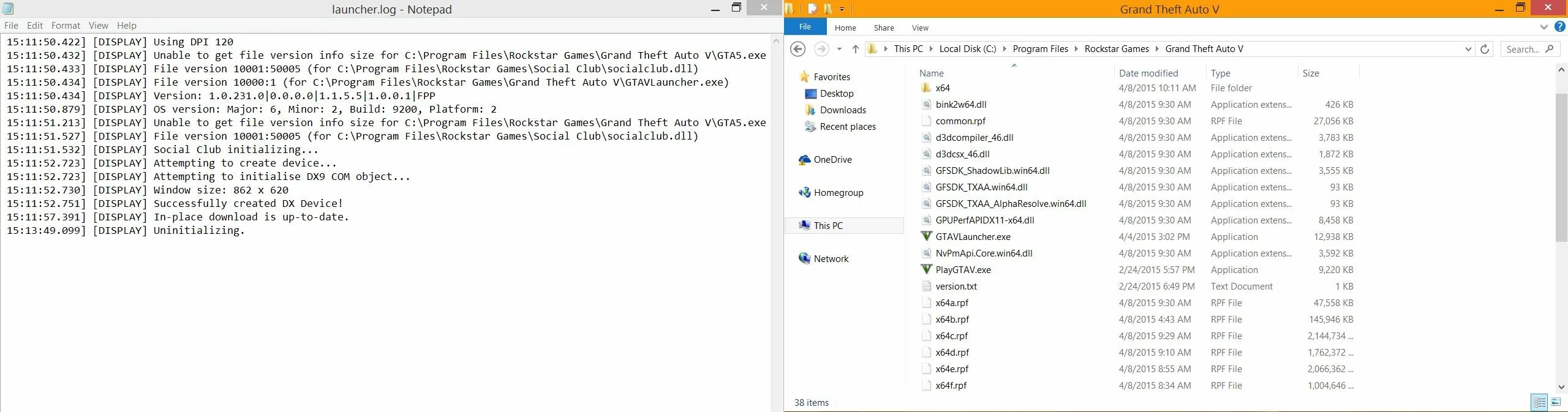Click the New folder quick access toolbar icon
Screen dimensions: 1568x412
point(828,9)
